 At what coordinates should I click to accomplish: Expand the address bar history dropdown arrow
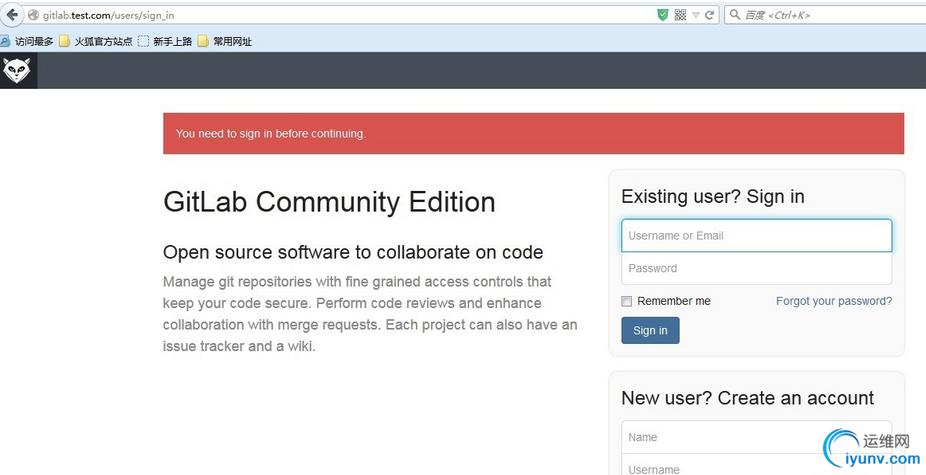click(696, 15)
